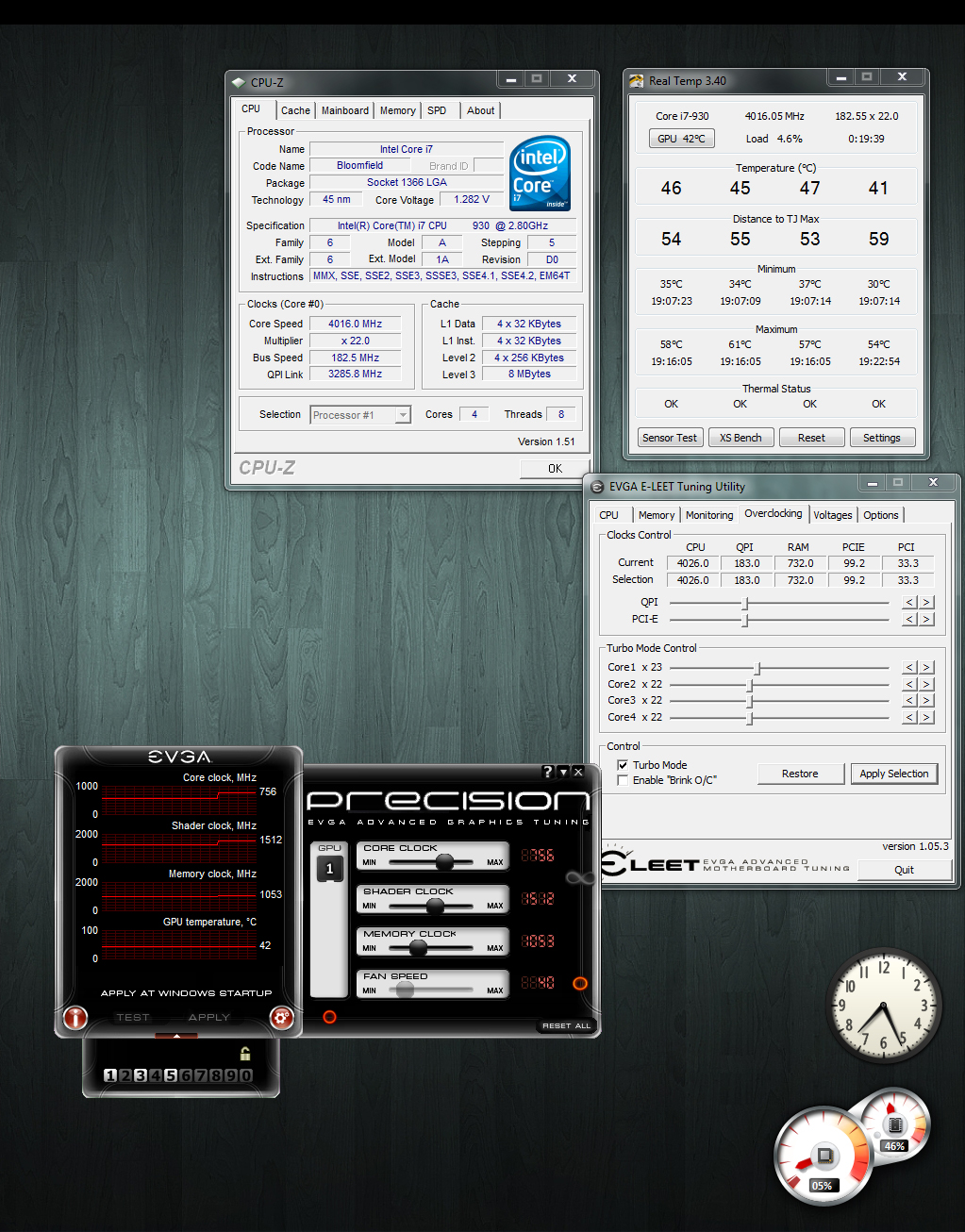Click the down-triangle button in Precision header
Viewport: 965px width, 1232px height.
tap(563, 772)
